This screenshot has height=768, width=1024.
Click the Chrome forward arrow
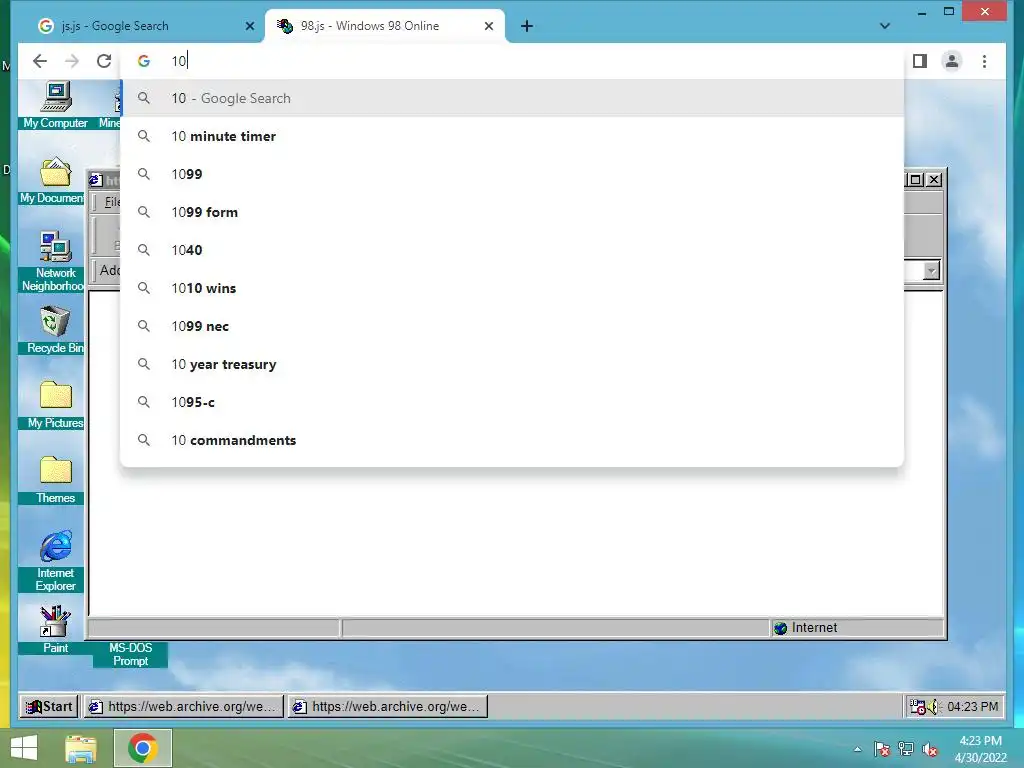[x=72, y=61]
